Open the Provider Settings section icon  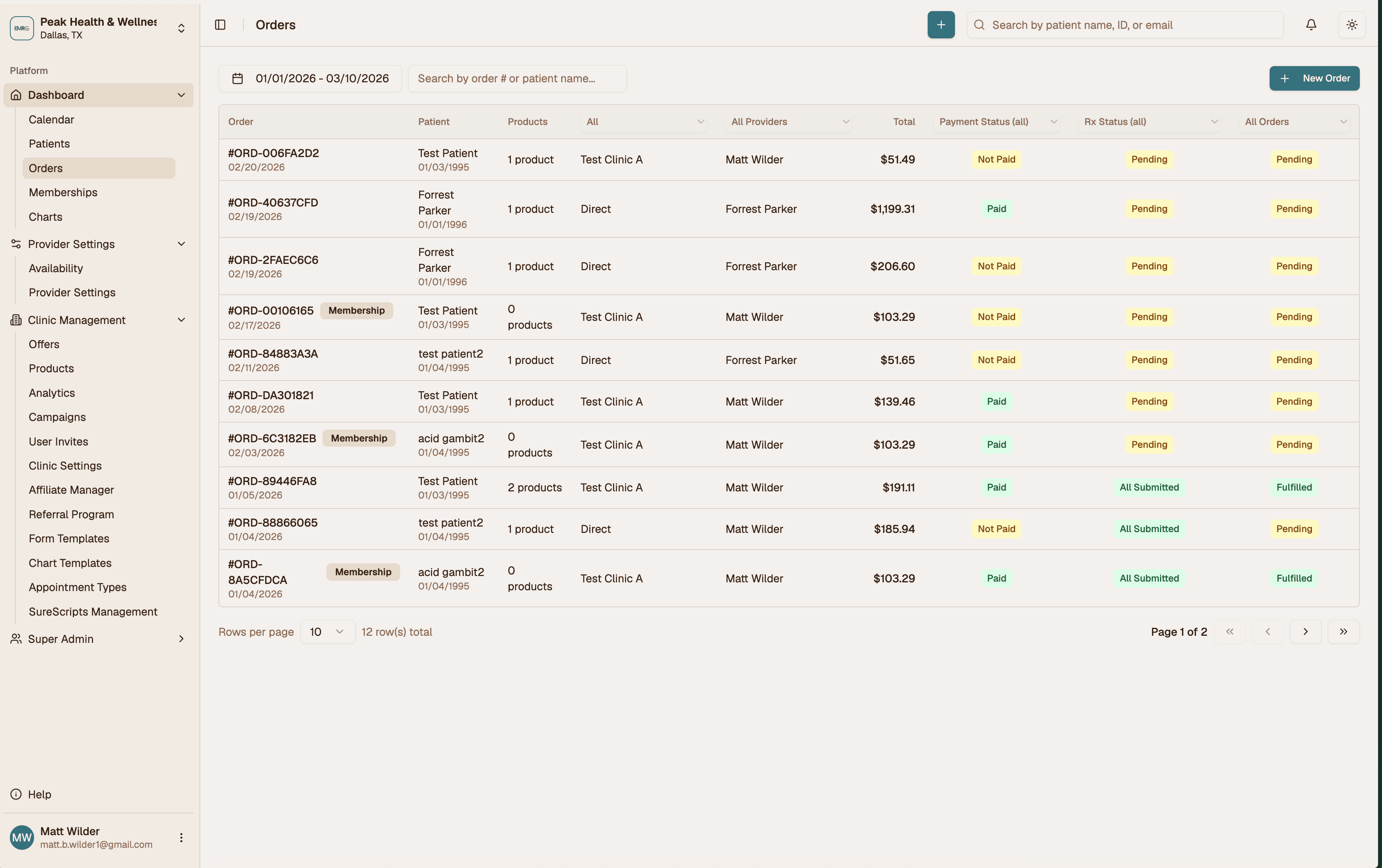coord(15,244)
